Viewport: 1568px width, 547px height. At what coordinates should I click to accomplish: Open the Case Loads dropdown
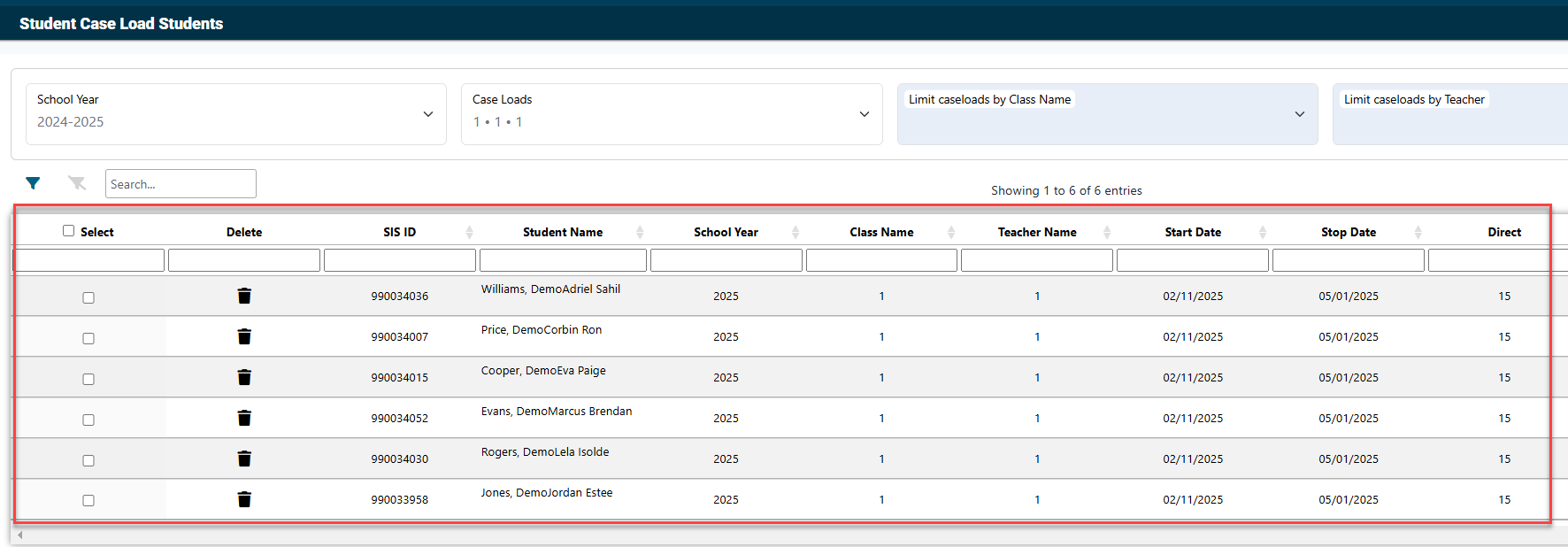click(x=672, y=114)
